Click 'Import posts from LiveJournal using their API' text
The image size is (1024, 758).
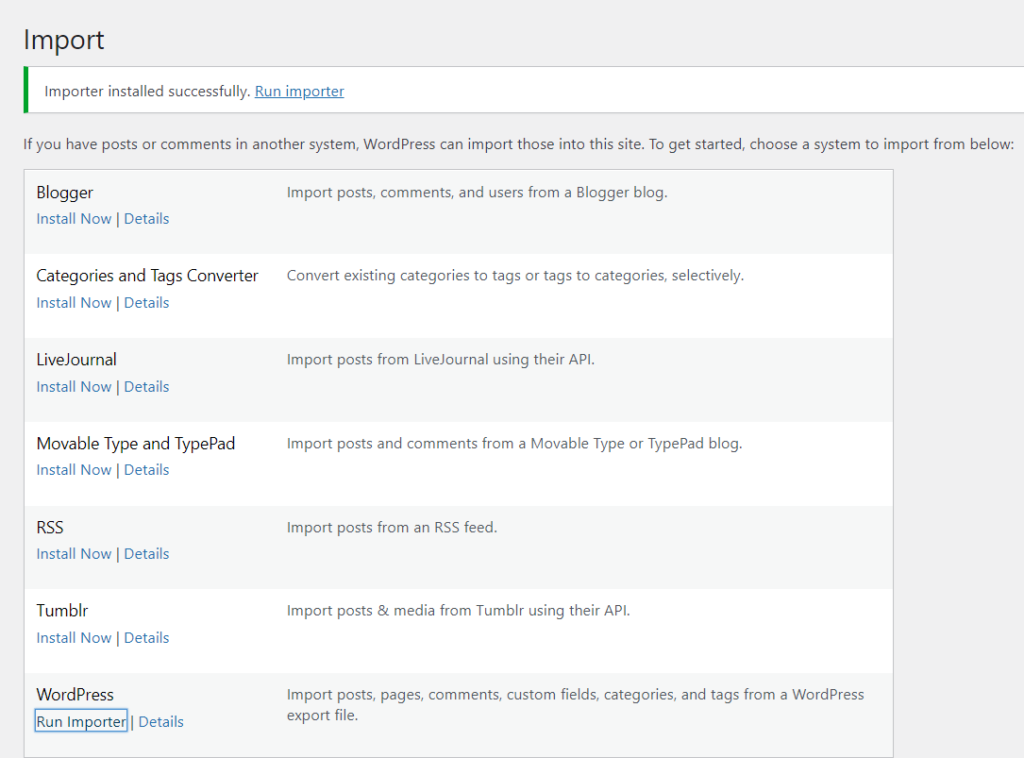[x=440, y=360]
